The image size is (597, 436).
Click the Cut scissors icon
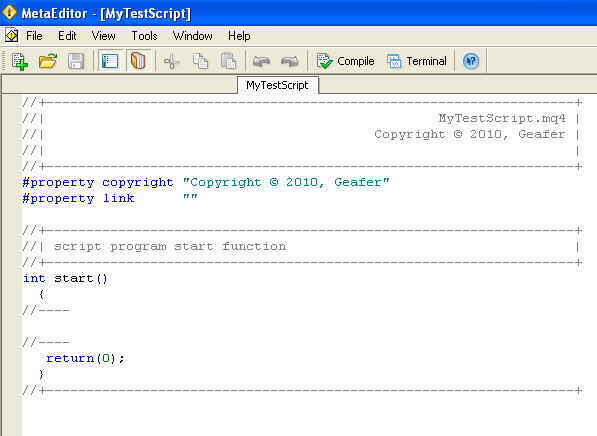[172, 61]
